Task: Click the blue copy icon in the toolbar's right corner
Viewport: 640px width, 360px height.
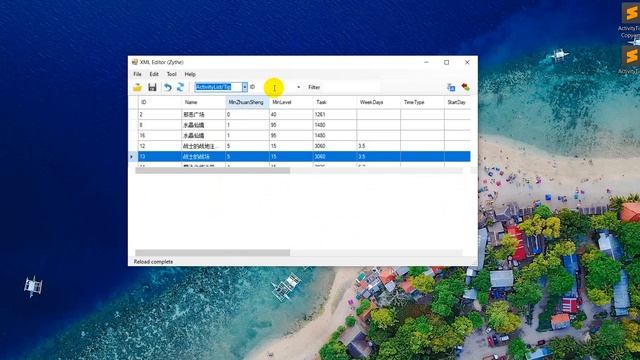Action: 451,87
